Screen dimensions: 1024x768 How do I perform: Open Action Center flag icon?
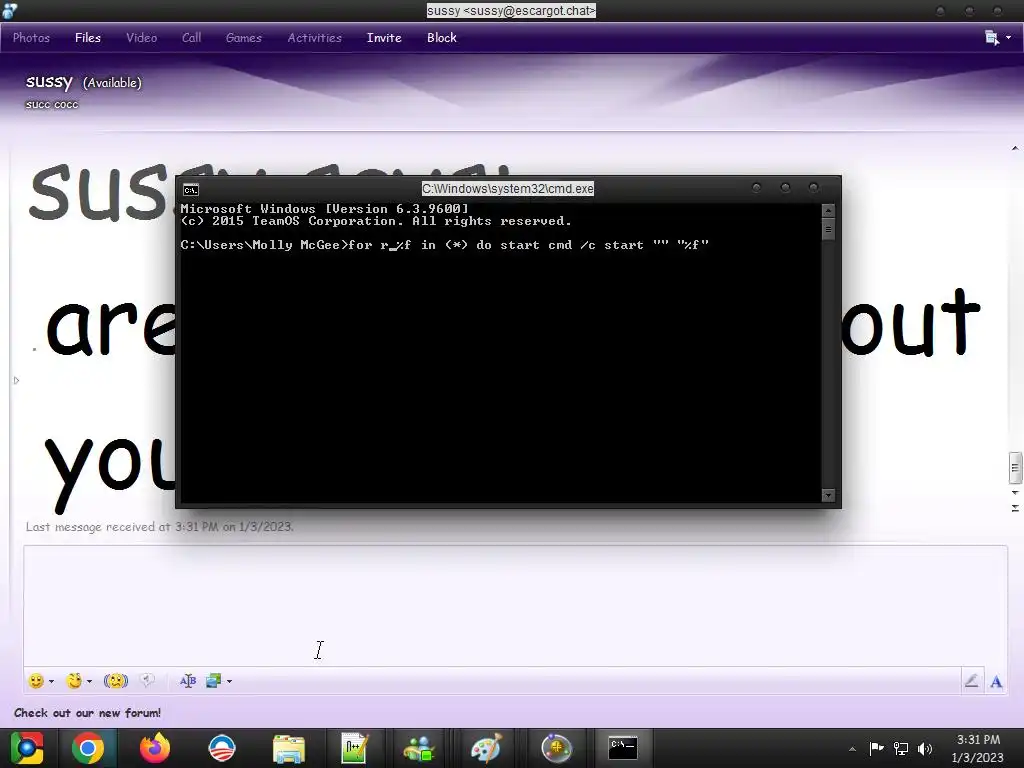click(876, 748)
